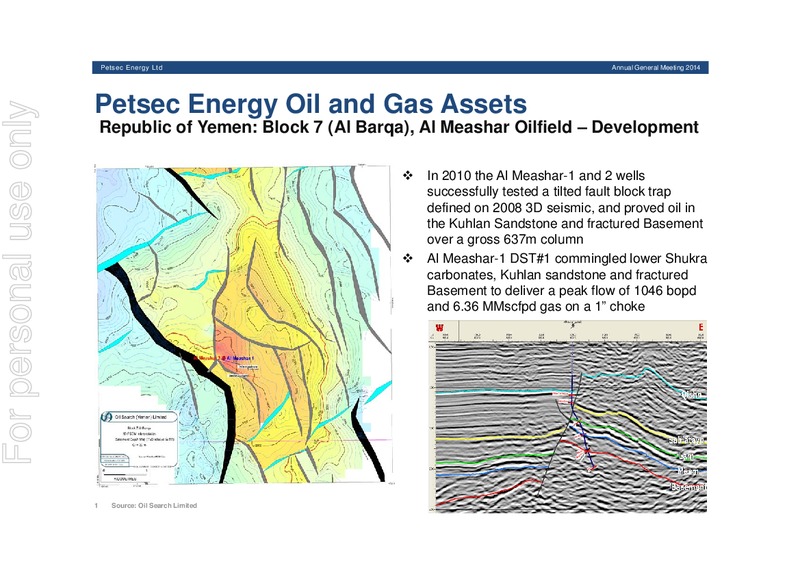Click the Oil Search logo in map legend
Screen dimensions: 800x566
pyautogui.click(x=106, y=417)
